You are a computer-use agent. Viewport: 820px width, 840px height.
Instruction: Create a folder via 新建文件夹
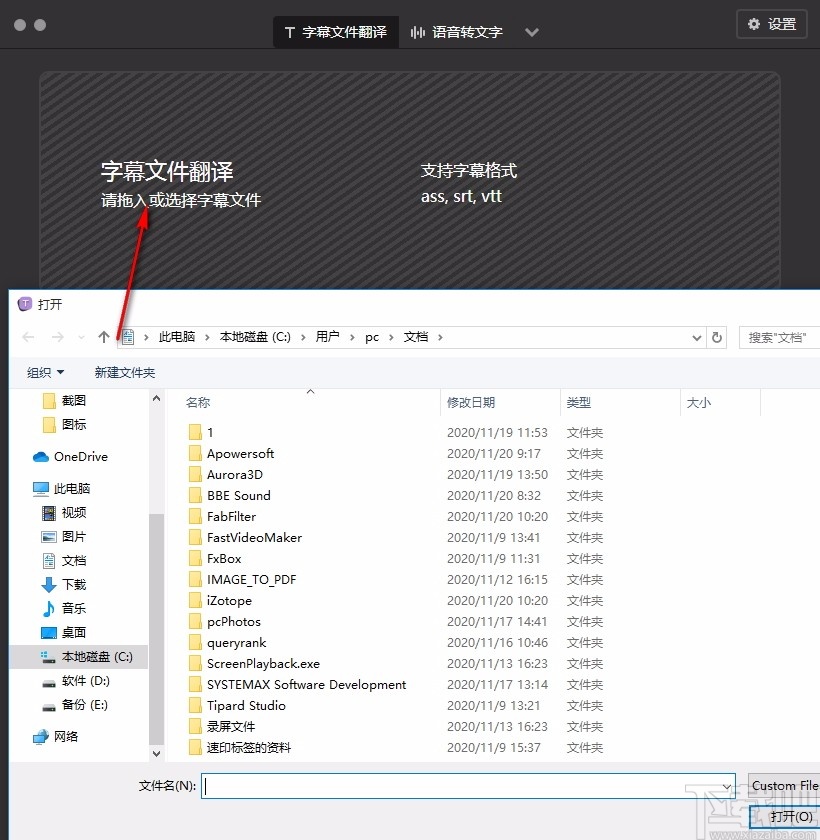(124, 371)
